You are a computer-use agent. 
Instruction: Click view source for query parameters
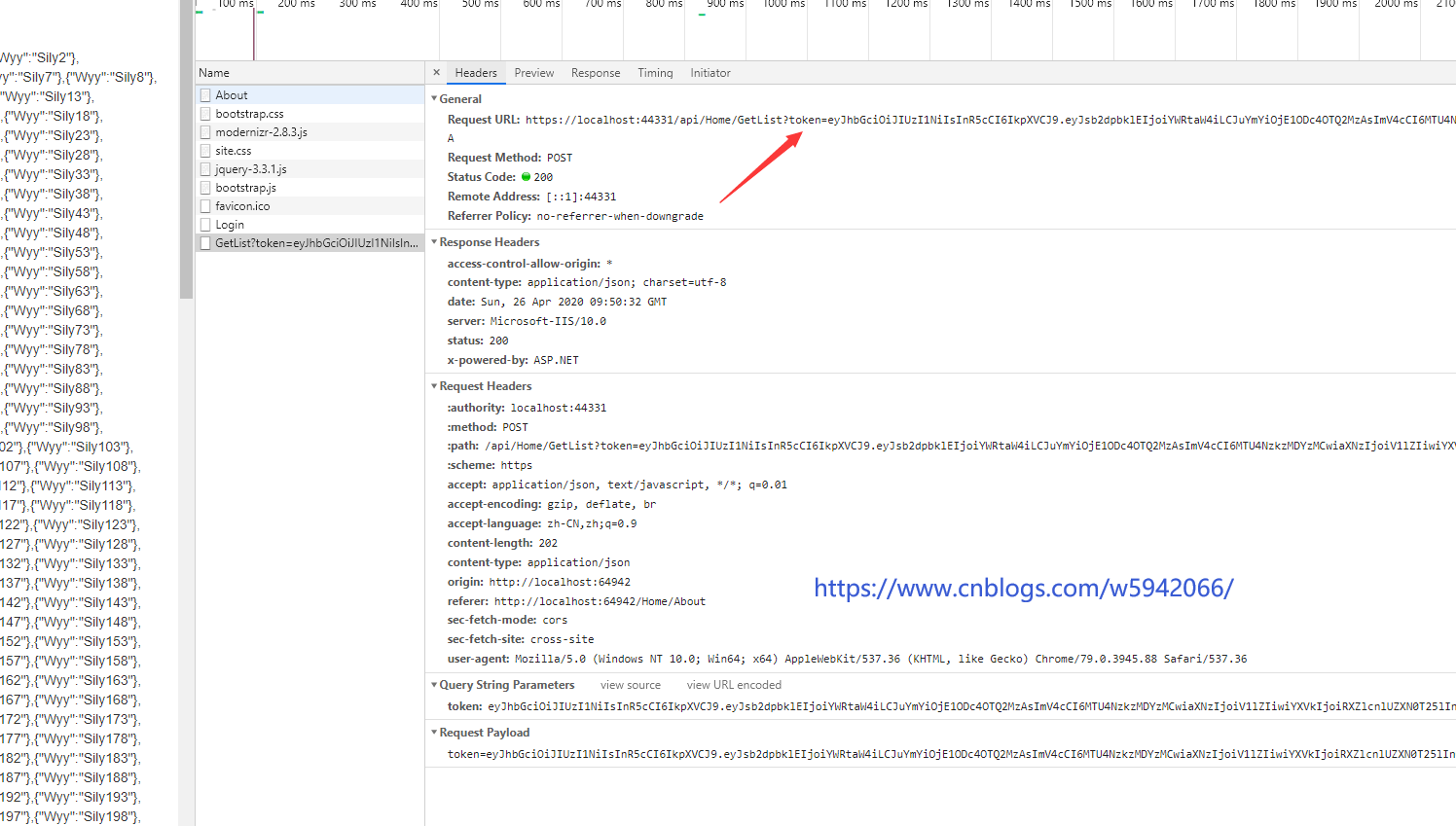[x=630, y=685]
